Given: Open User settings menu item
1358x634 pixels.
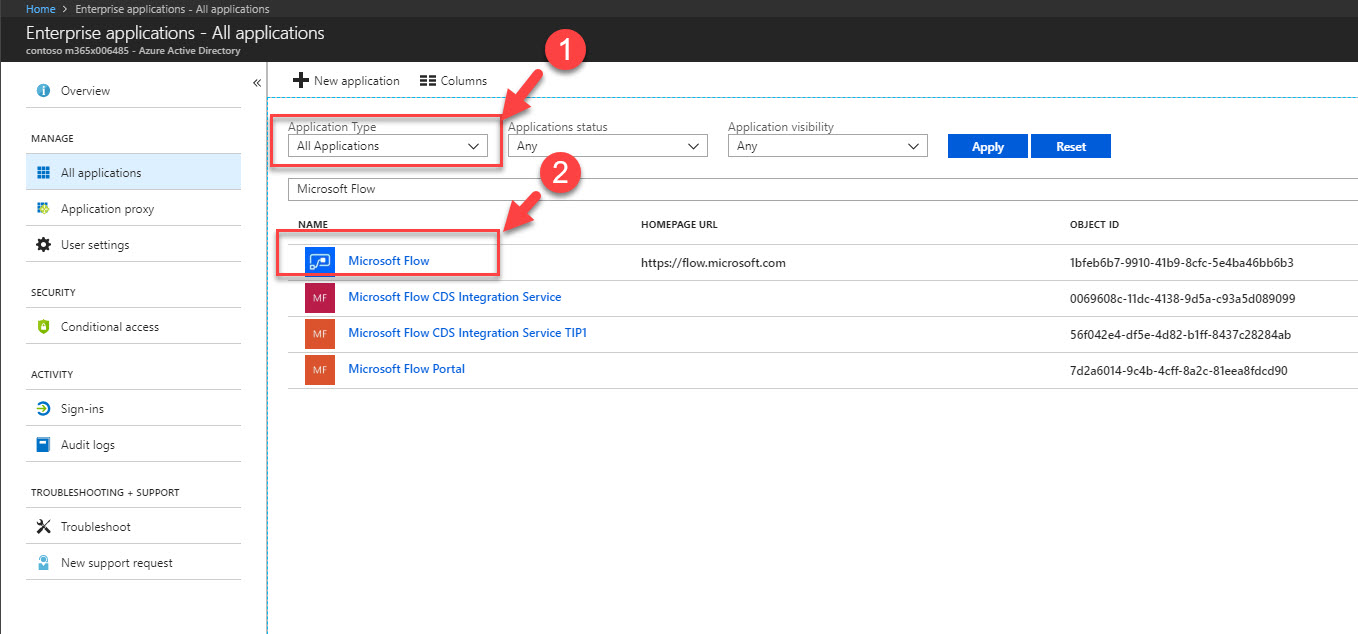Looking at the screenshot, I should pos(133,245).
